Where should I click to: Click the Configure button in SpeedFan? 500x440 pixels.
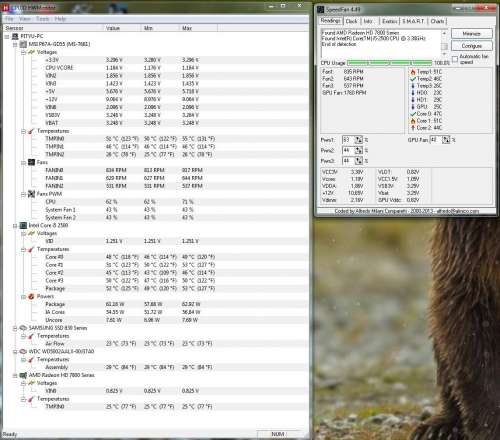click(x=472, y=46)
